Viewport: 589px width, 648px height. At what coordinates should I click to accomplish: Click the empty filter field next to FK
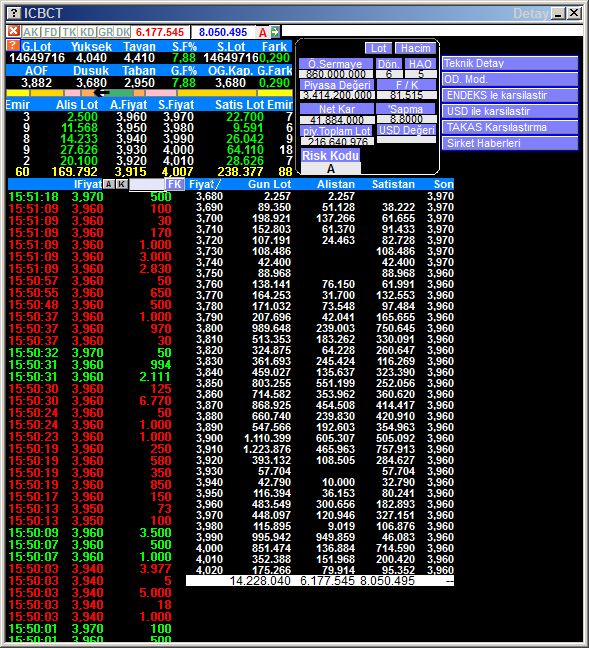pos(147,184)
